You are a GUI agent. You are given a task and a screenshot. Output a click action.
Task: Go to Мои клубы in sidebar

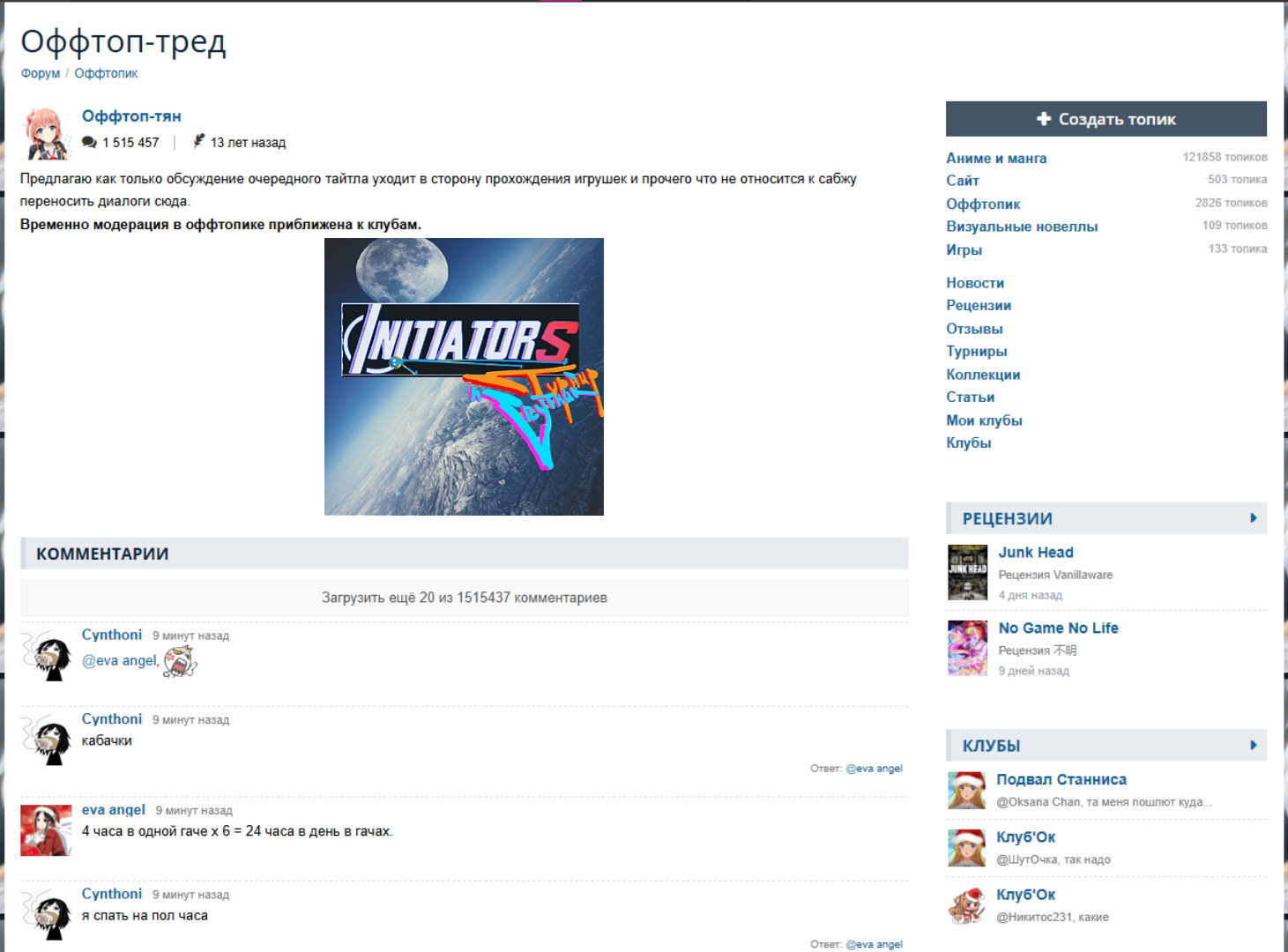tap(984, 420)
